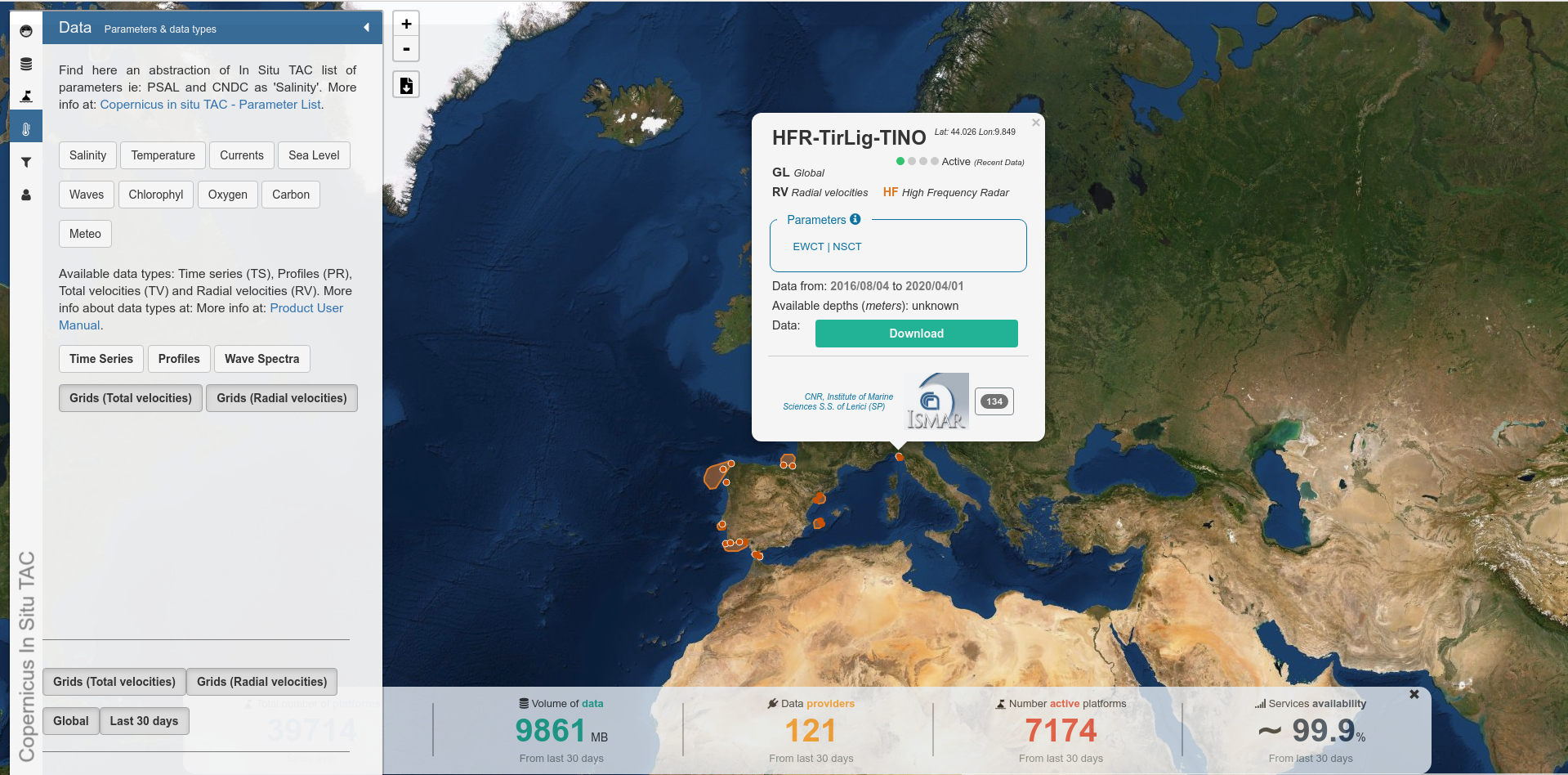The width and height of the screenshot is (1568, 775).
Task: Toggle the Salinity parameter filter
Action: [x=87, y=155]
